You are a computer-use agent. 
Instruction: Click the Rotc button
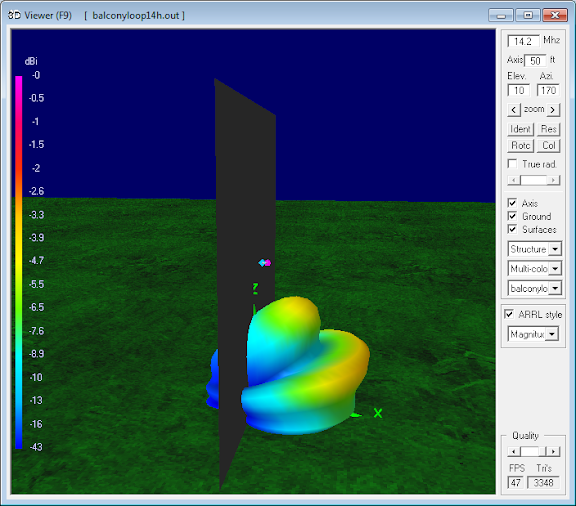click(521, 146)
